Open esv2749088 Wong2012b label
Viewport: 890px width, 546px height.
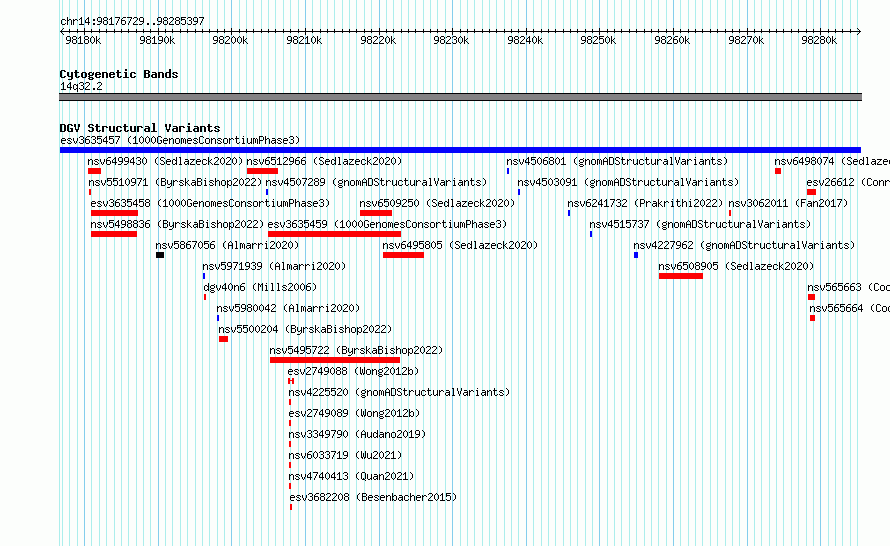pyautogui.click(x=353, y=371)
